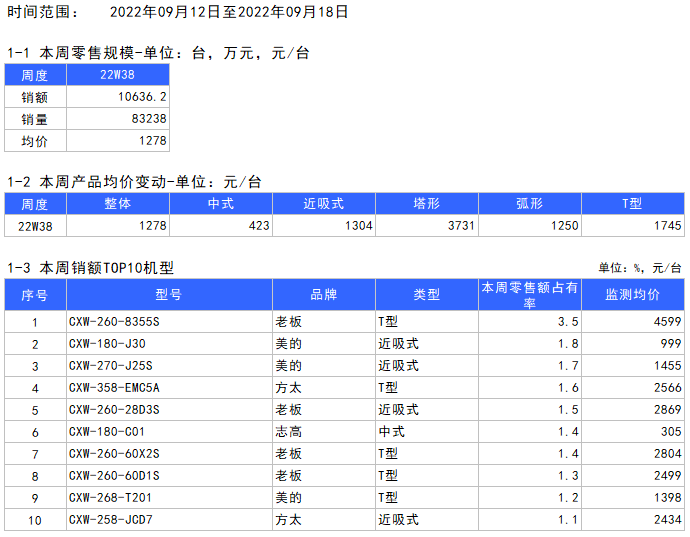Select price 2499 for CXW-260-60D1S
690x537 pixels.
point(668,476)
